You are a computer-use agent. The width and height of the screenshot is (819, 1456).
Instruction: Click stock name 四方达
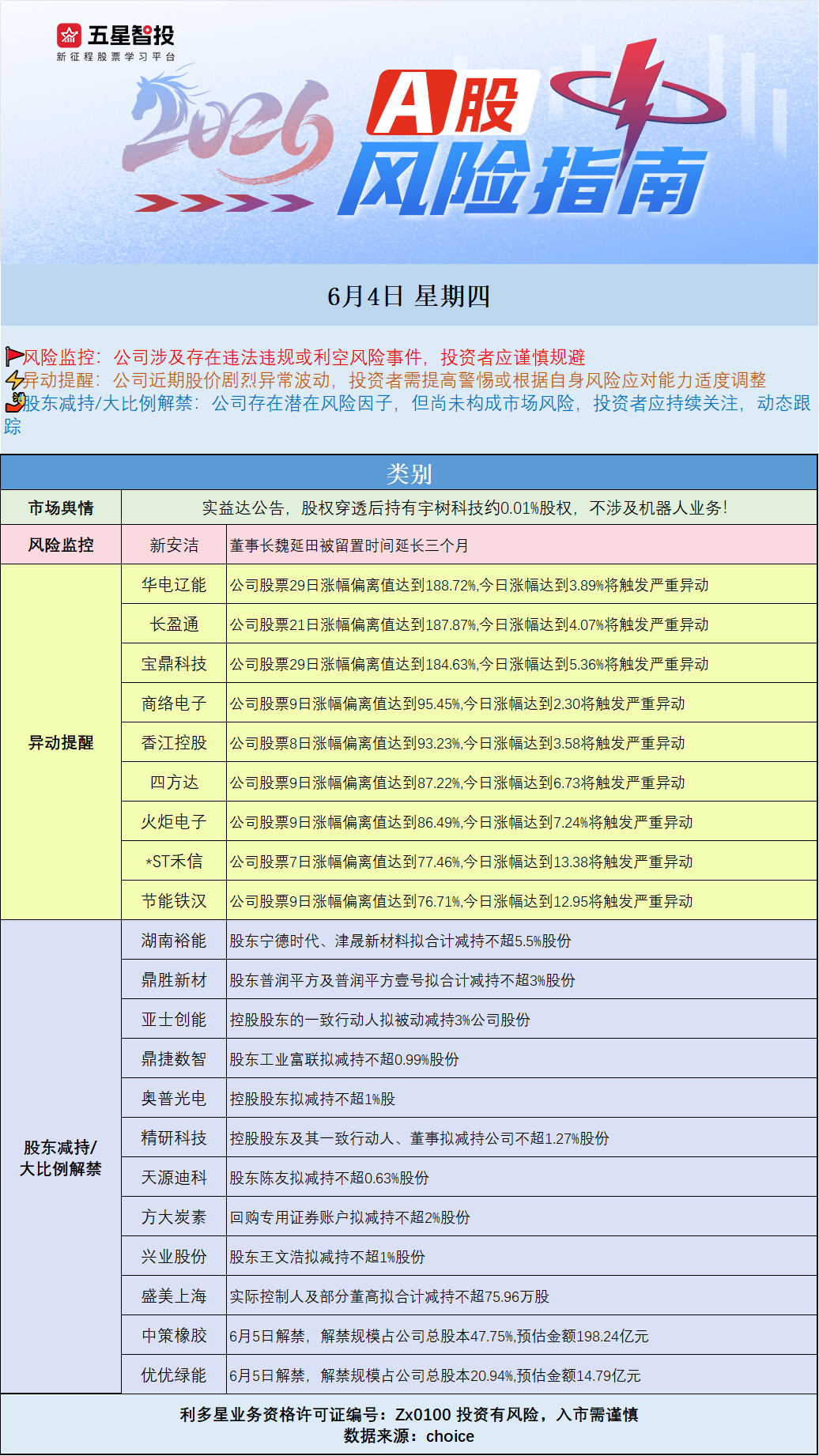(174, 782)
